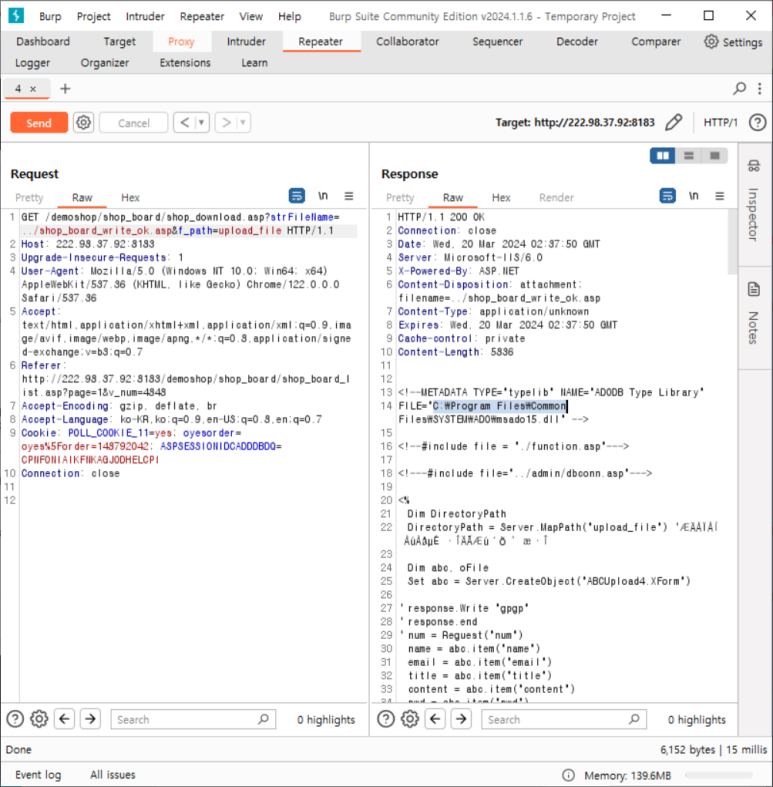Switch to the Logger tab
773x787 pixels.
click(33, 63)
